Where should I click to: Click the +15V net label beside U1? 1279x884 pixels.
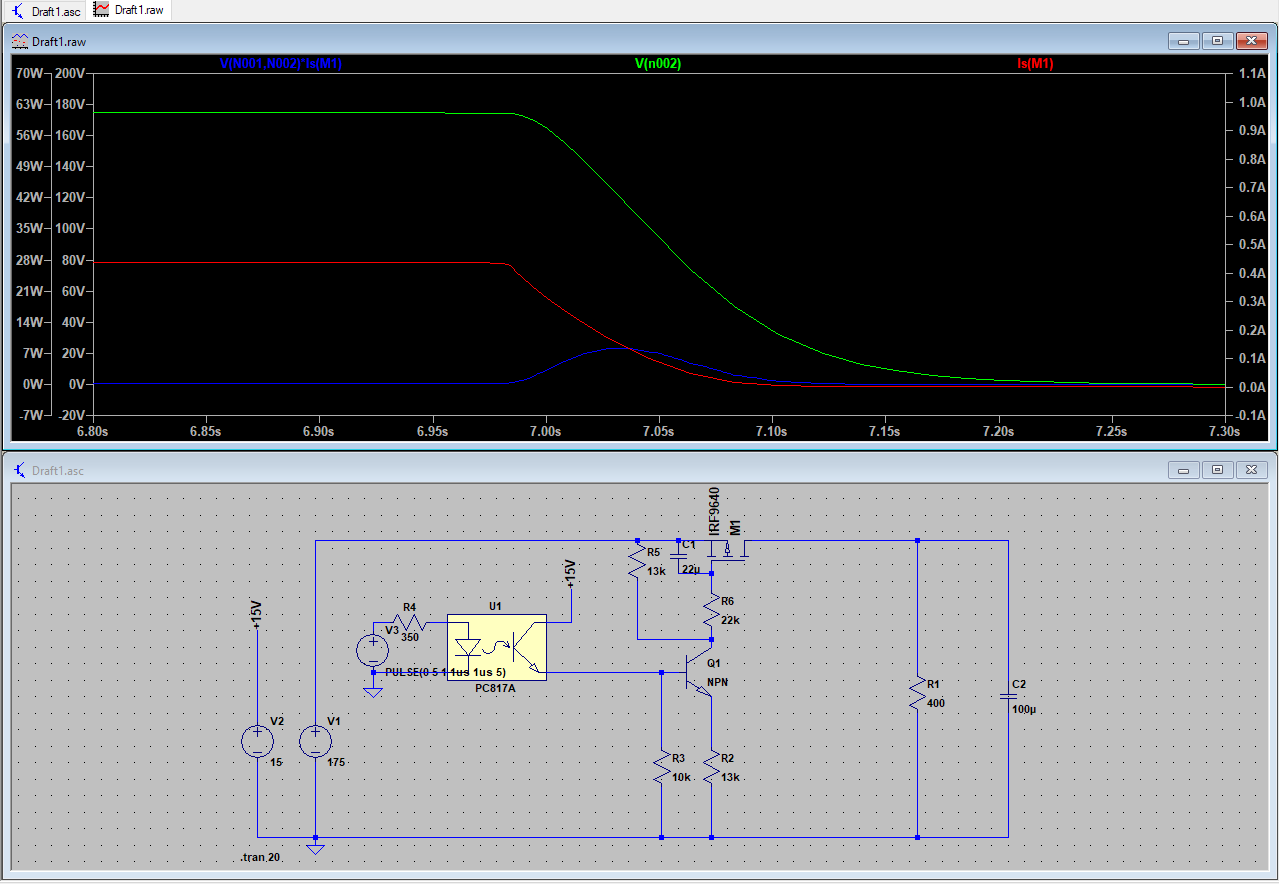tap(570, 574)
